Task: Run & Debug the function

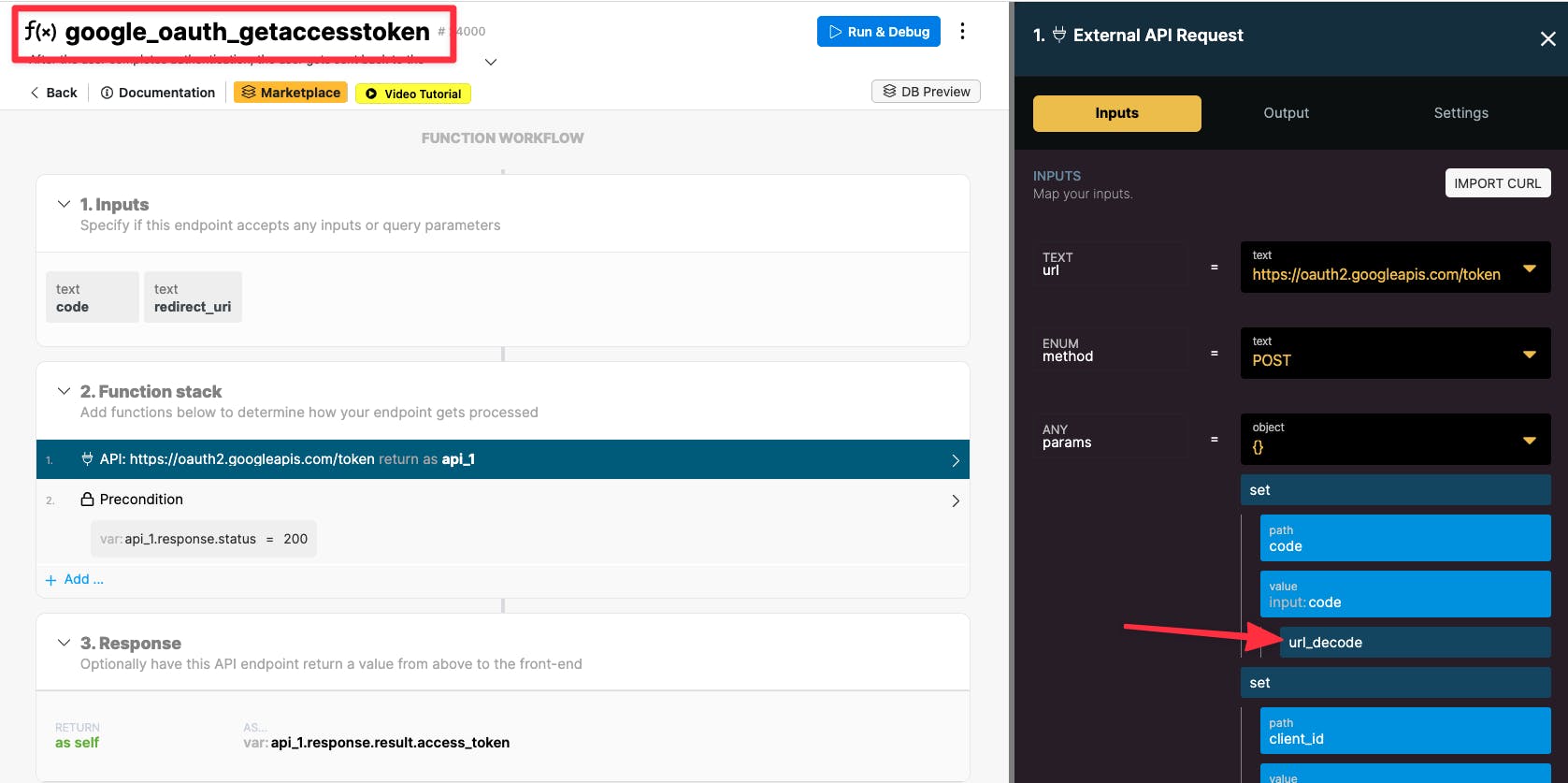Action: click(879, 32)
